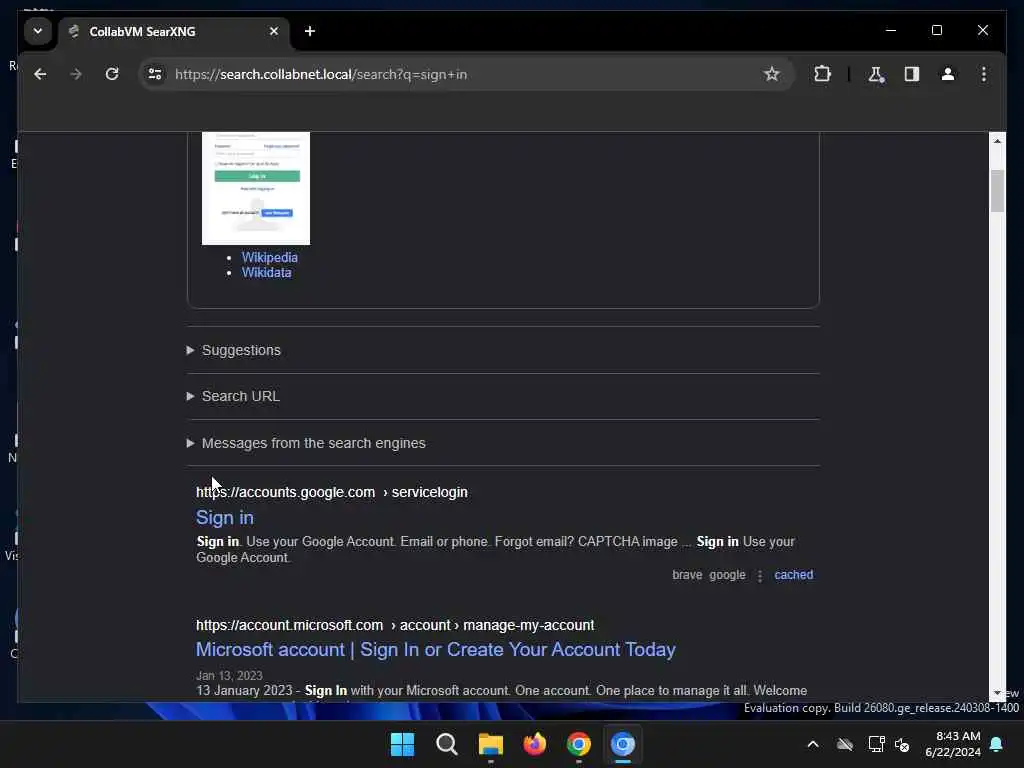1024x768 pixels.
Task: Open cached version of Google result
Action: coord(793,575)
